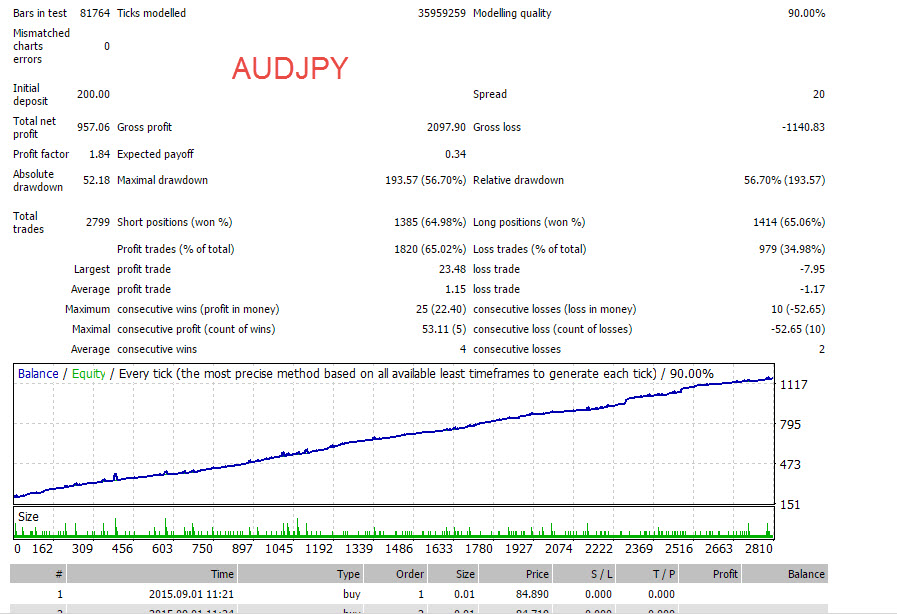Click the consecutive wins value 25 (22.40)
Viewport: 897px width, 614px height.
click(x=441, y=309)
